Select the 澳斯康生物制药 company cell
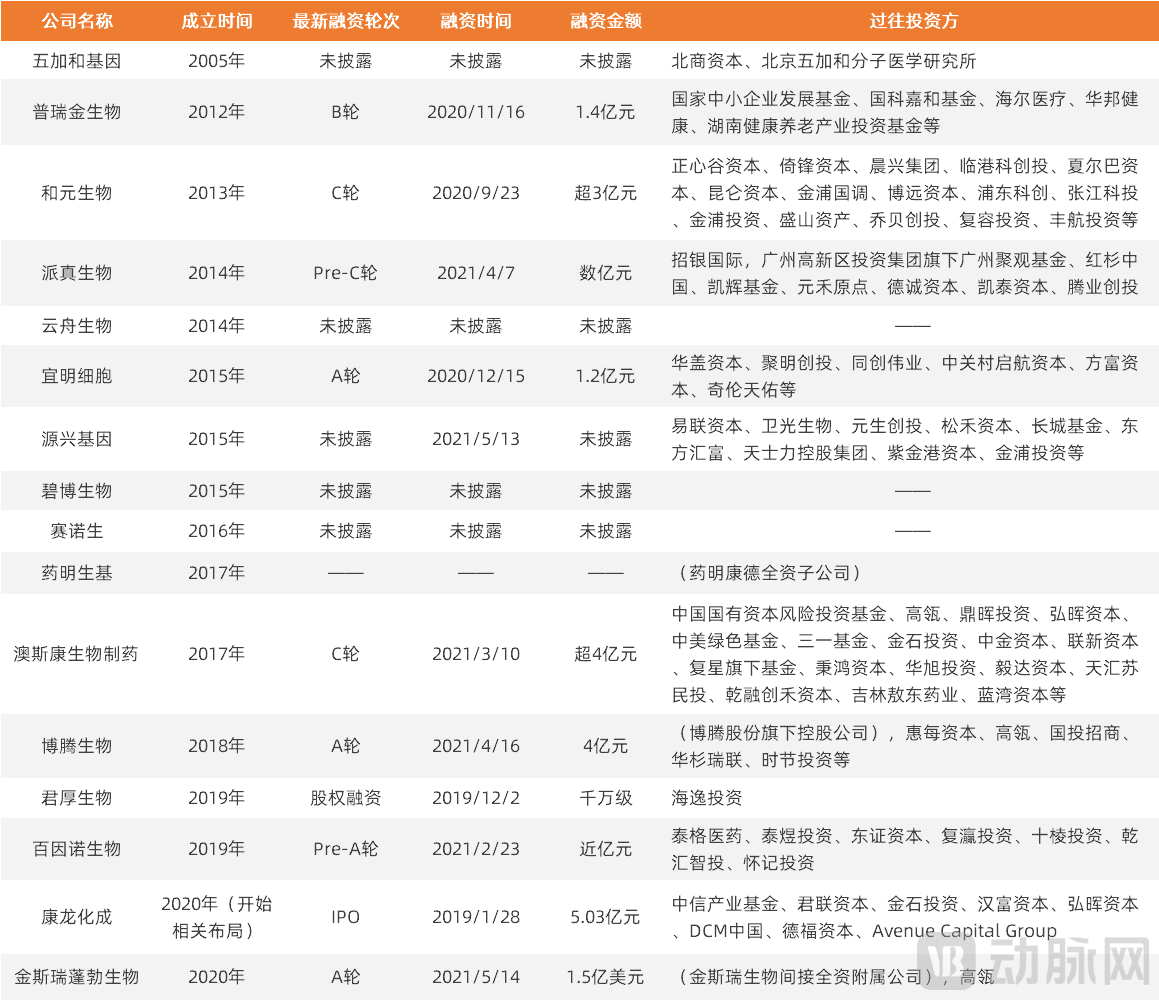The width and height of the screenshot is (1159, 1000). coord(77,653)
